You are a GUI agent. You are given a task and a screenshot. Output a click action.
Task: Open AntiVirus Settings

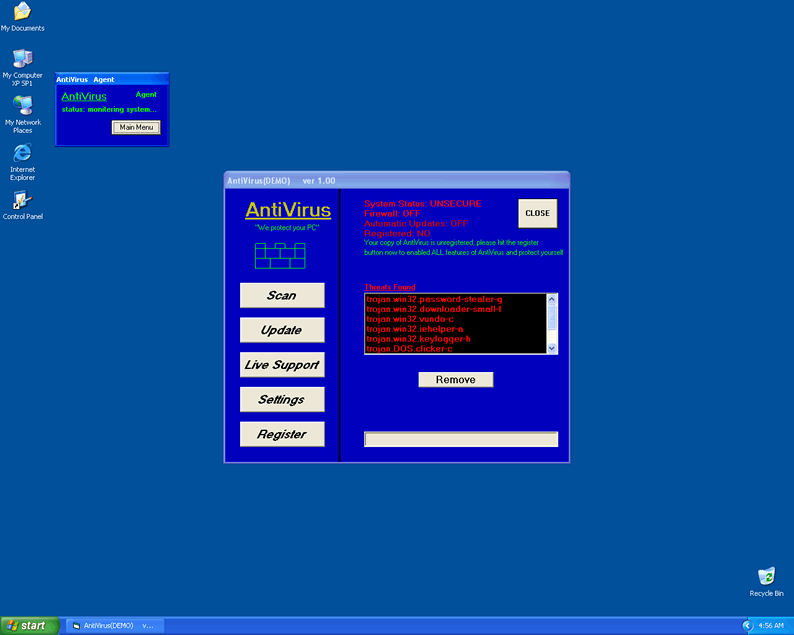pyautogui.click(x=282, y=400)
